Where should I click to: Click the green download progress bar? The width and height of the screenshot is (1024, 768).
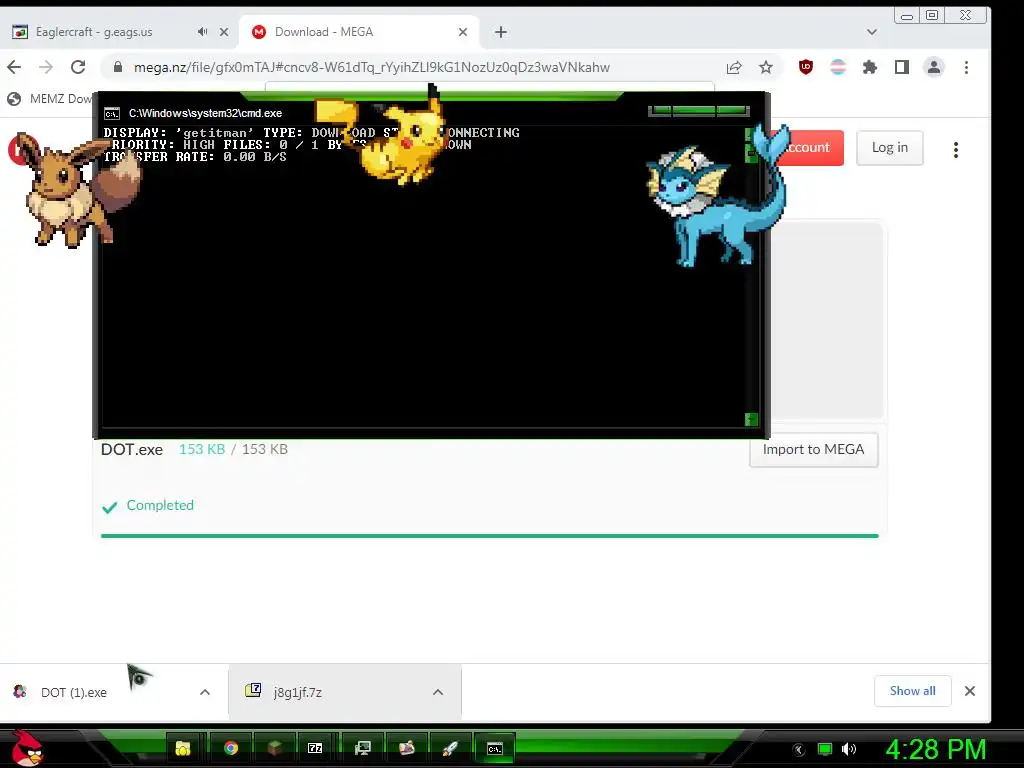490,536
